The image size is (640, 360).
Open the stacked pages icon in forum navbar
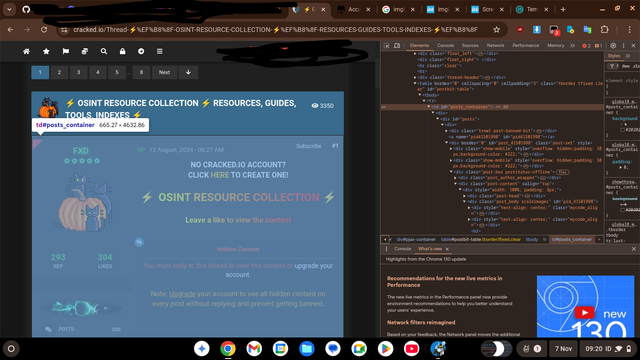pyautogui.click(x=85, y=51)
